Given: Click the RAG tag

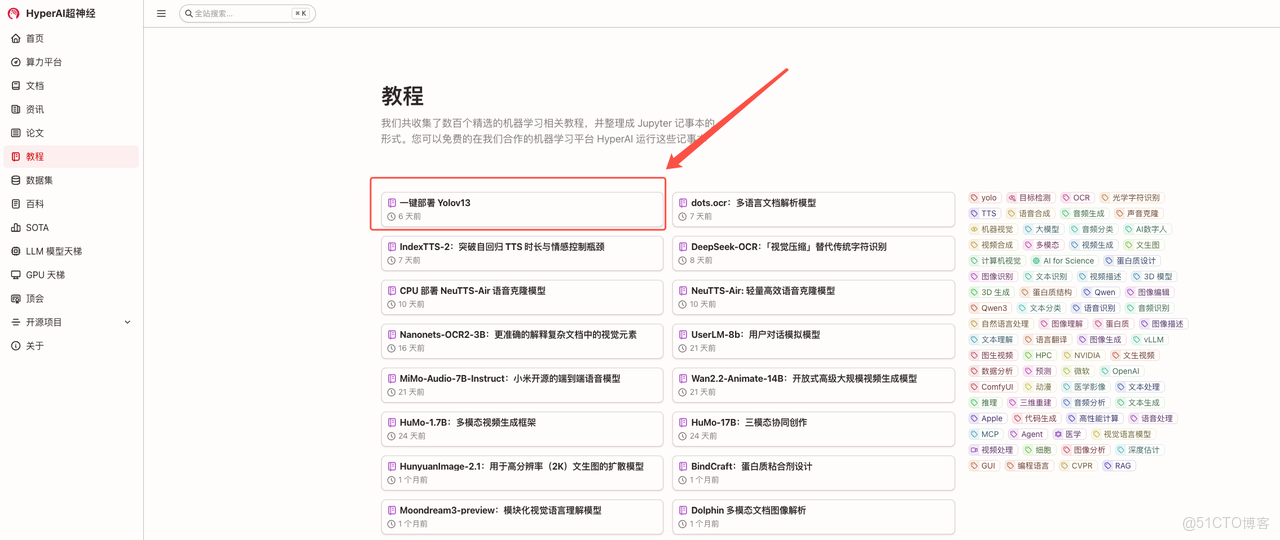Looking at the screenshot, I should click(1117, 466).
